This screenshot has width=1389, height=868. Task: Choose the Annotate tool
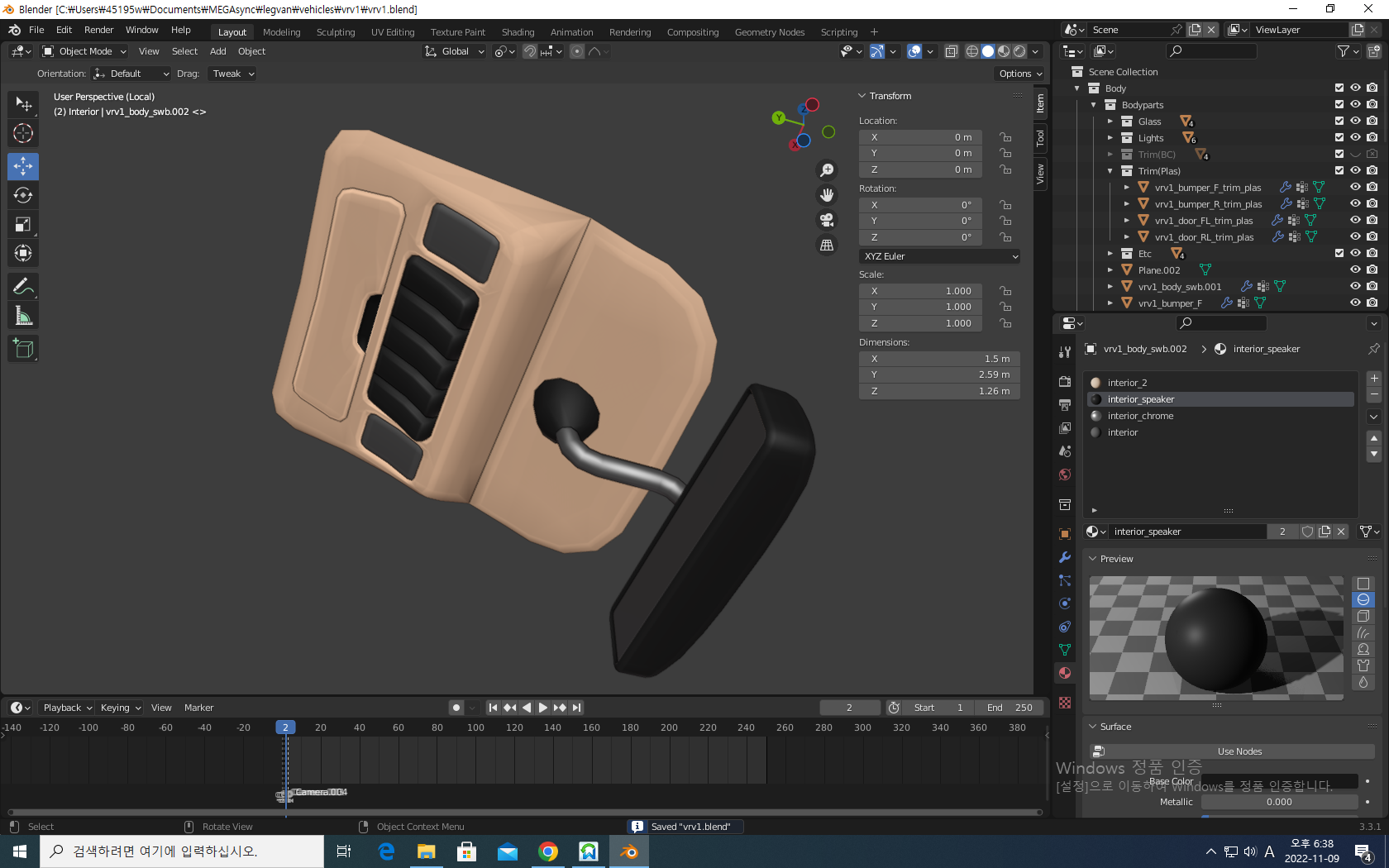(x=23, y=287)
